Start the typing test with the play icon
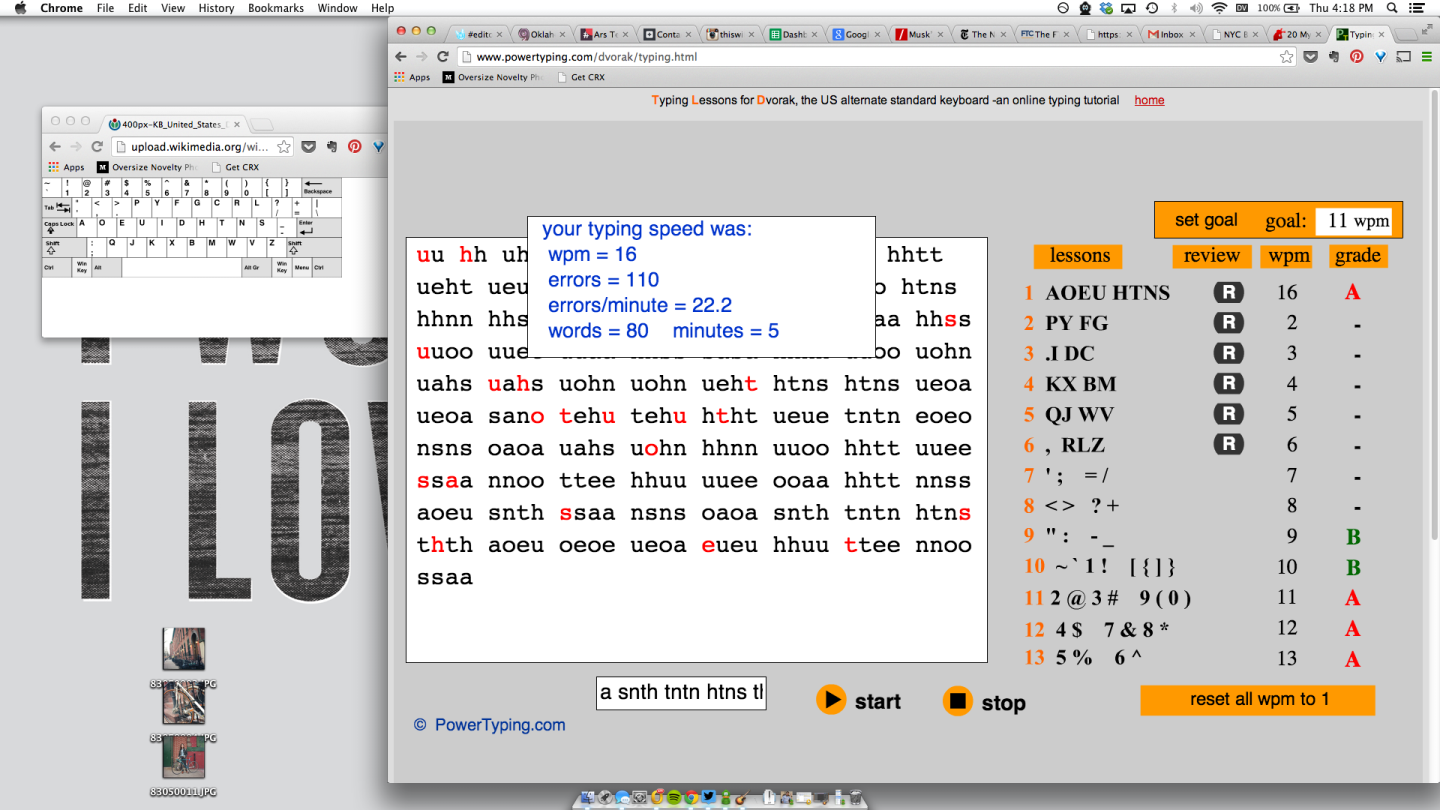Image resolution: width=1440 pixels, height=810 pixels. click(832, 700)
